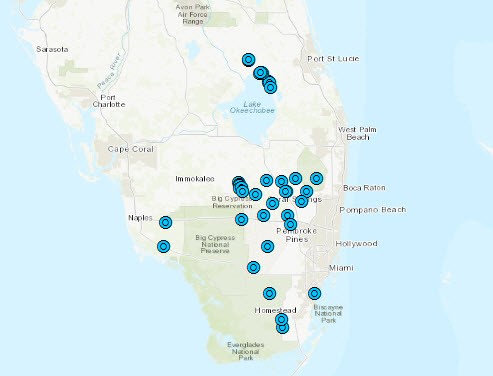The width and height of the screenshot is (493, 376).
Task: Click the Immokalee town label
Action: [195, 179]
